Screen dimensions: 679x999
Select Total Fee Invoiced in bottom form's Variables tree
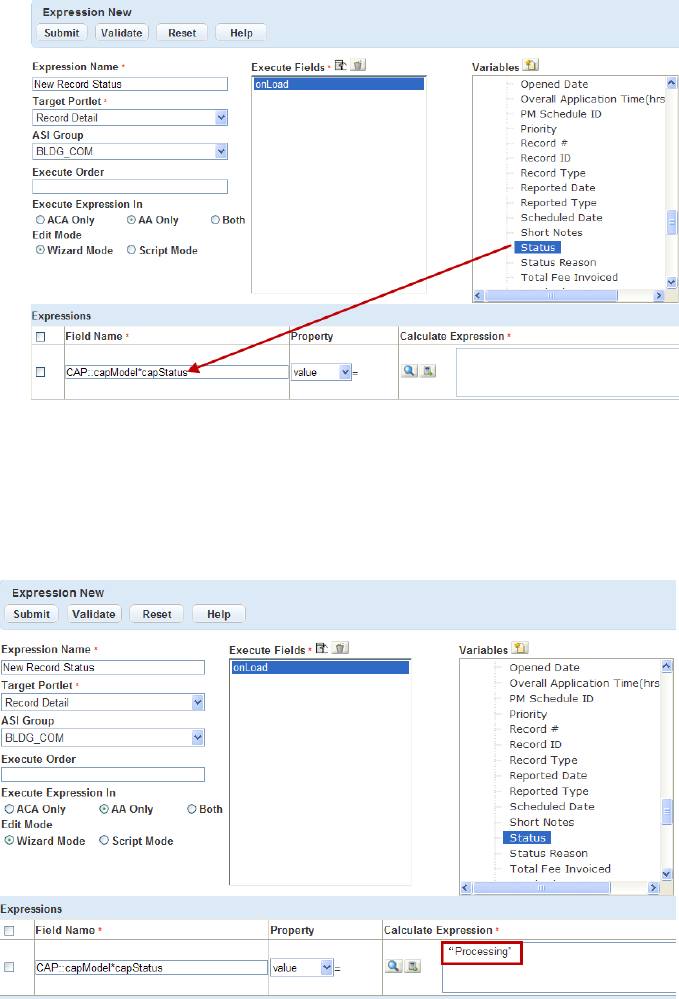[560, 869]
